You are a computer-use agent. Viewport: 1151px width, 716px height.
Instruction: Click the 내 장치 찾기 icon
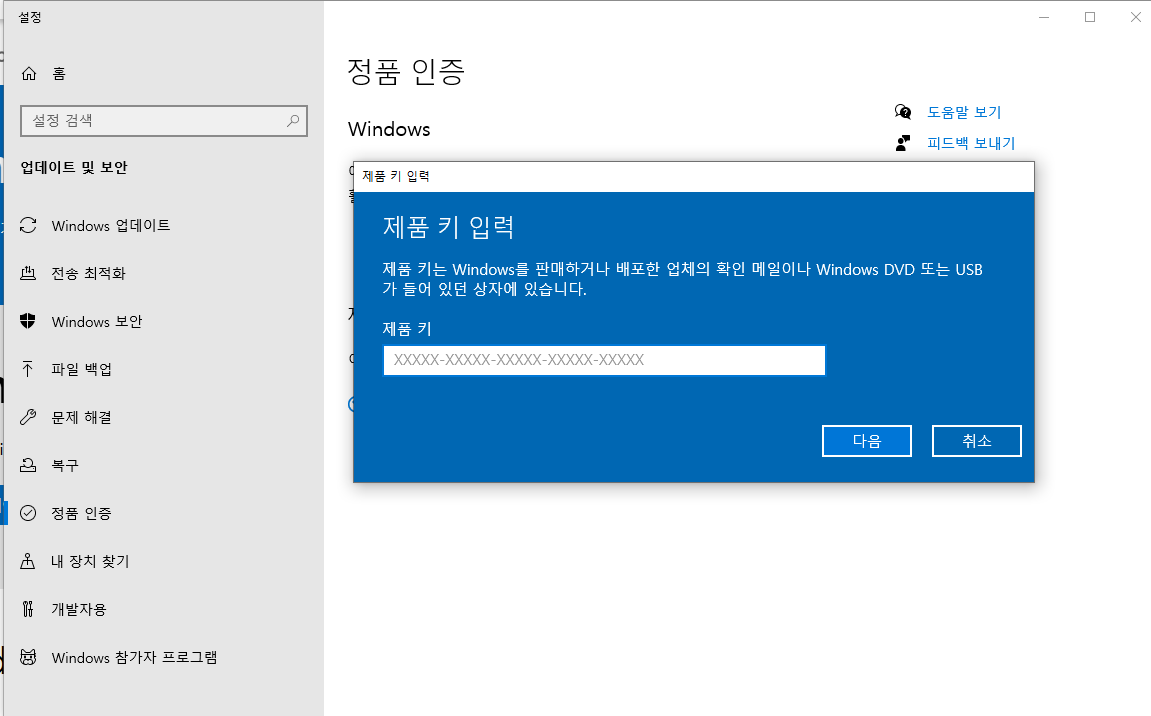click(28, 561)
